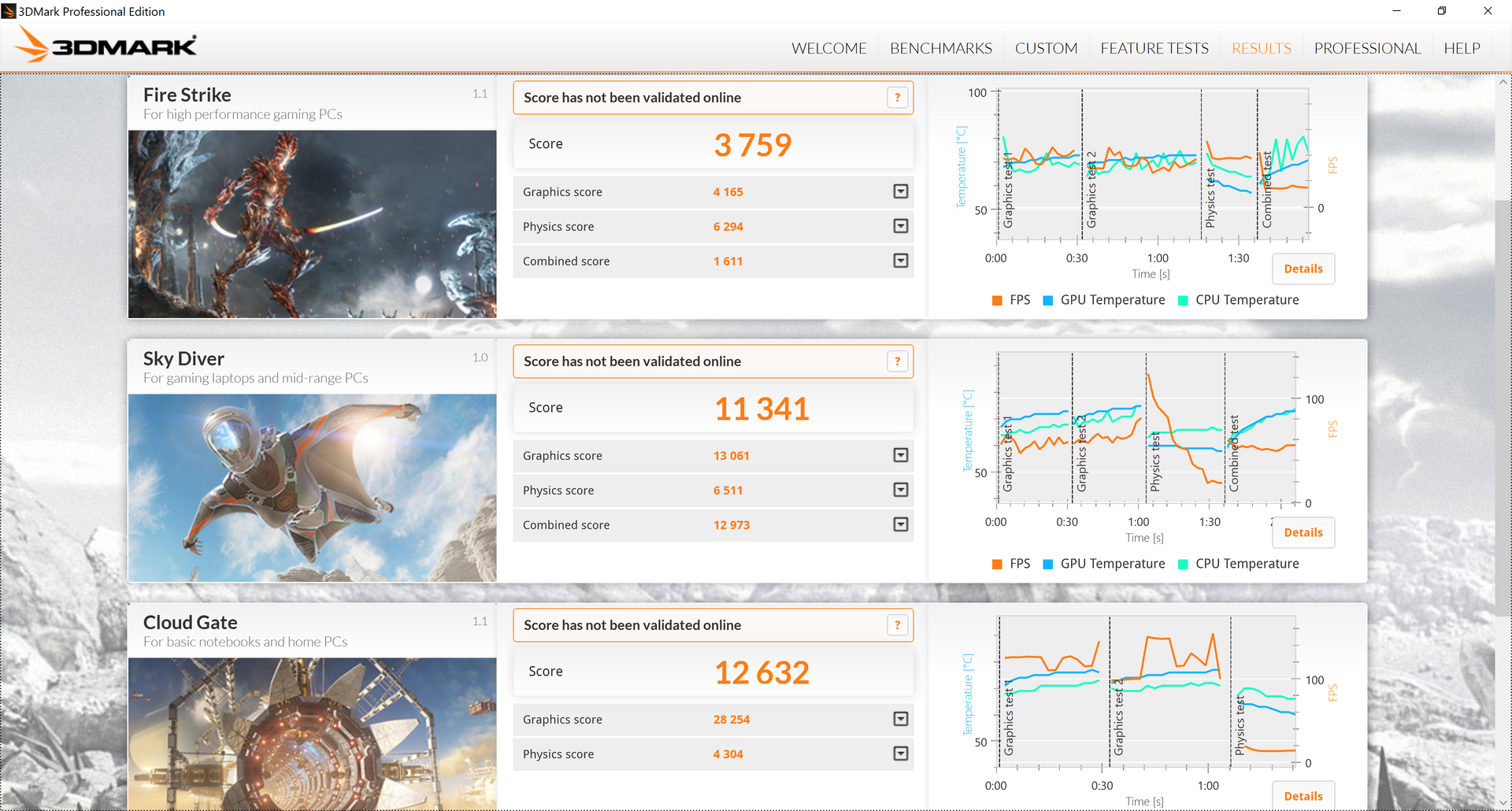Restore down the 3DMark window

(1442, 11)
